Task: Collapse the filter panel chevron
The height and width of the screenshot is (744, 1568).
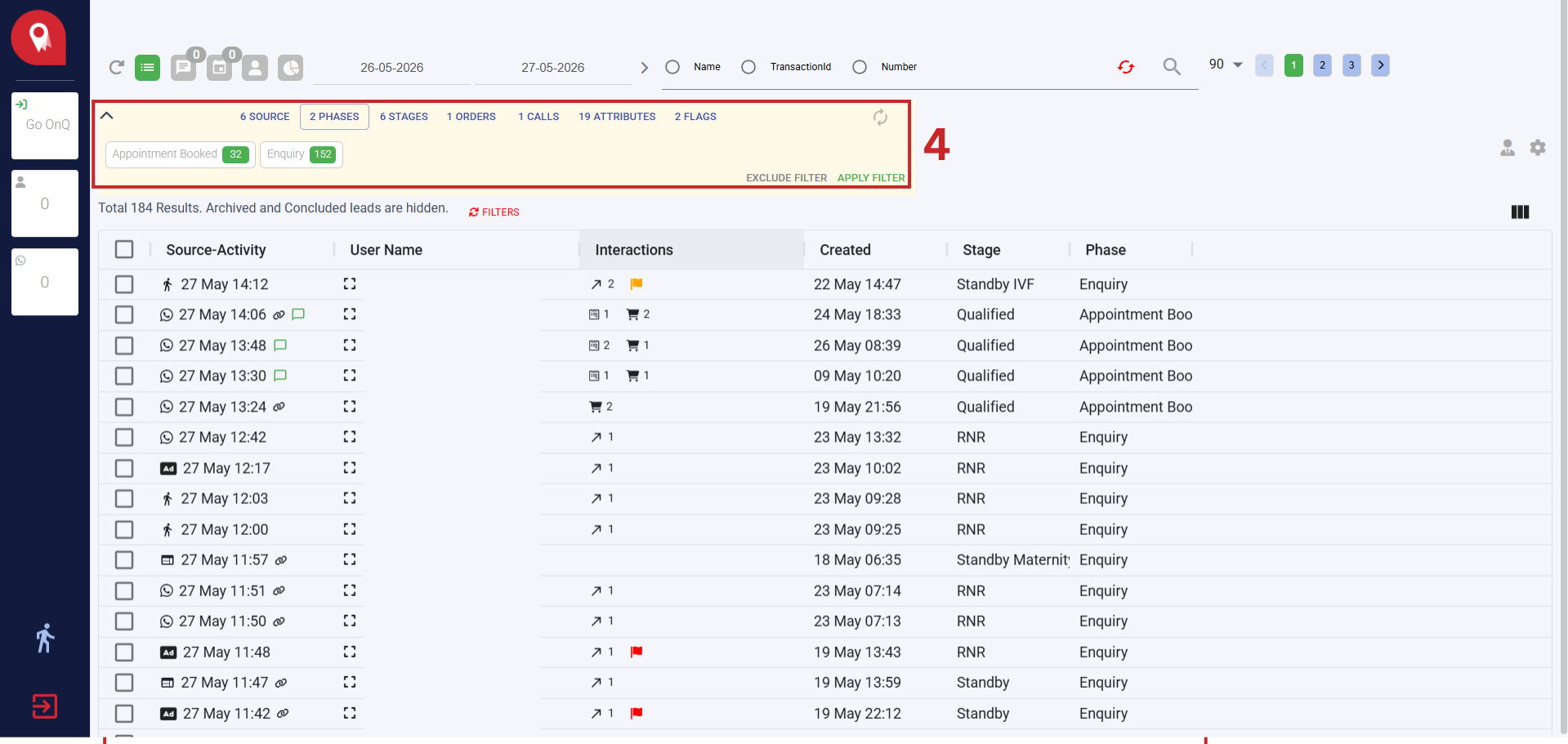Action: click(107, 116)
